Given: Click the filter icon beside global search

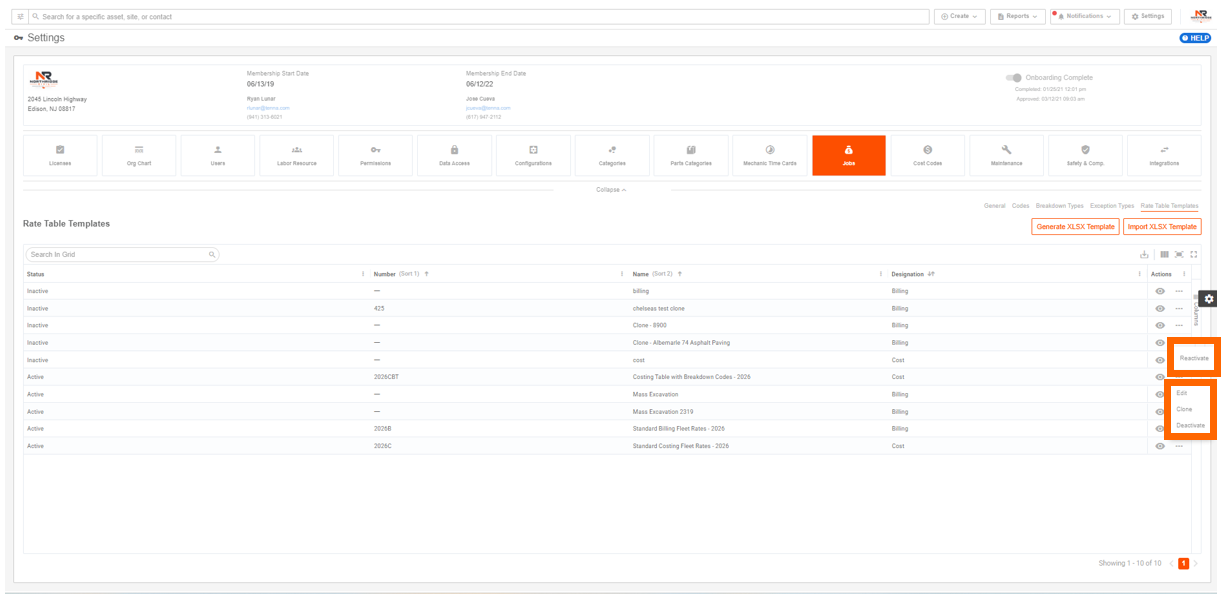Looking at the screenshot, I should point(20,16).
